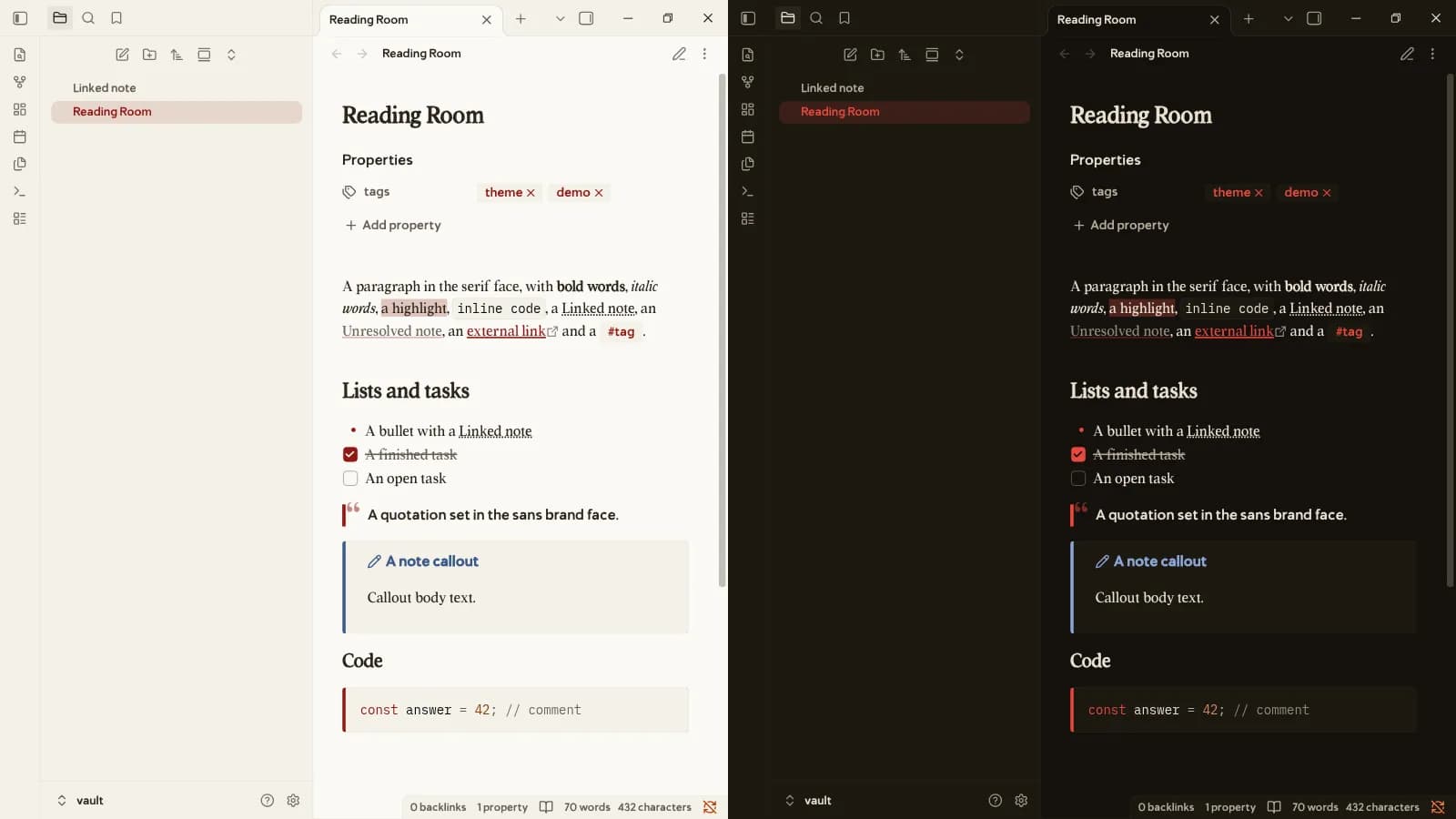The width and height of the screenshot is (1456, 819).
Task: Create a new folder in light window
Action: coord(149,55)
